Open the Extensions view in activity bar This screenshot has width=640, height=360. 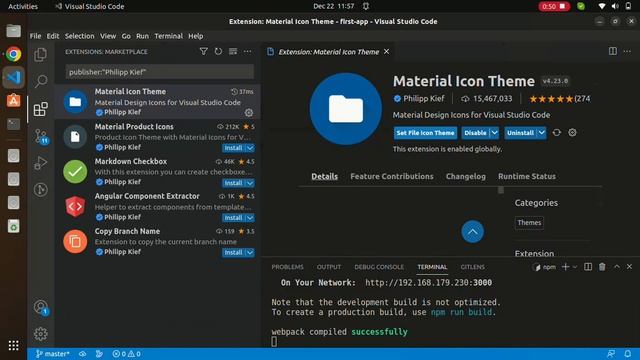coord(40,109)
